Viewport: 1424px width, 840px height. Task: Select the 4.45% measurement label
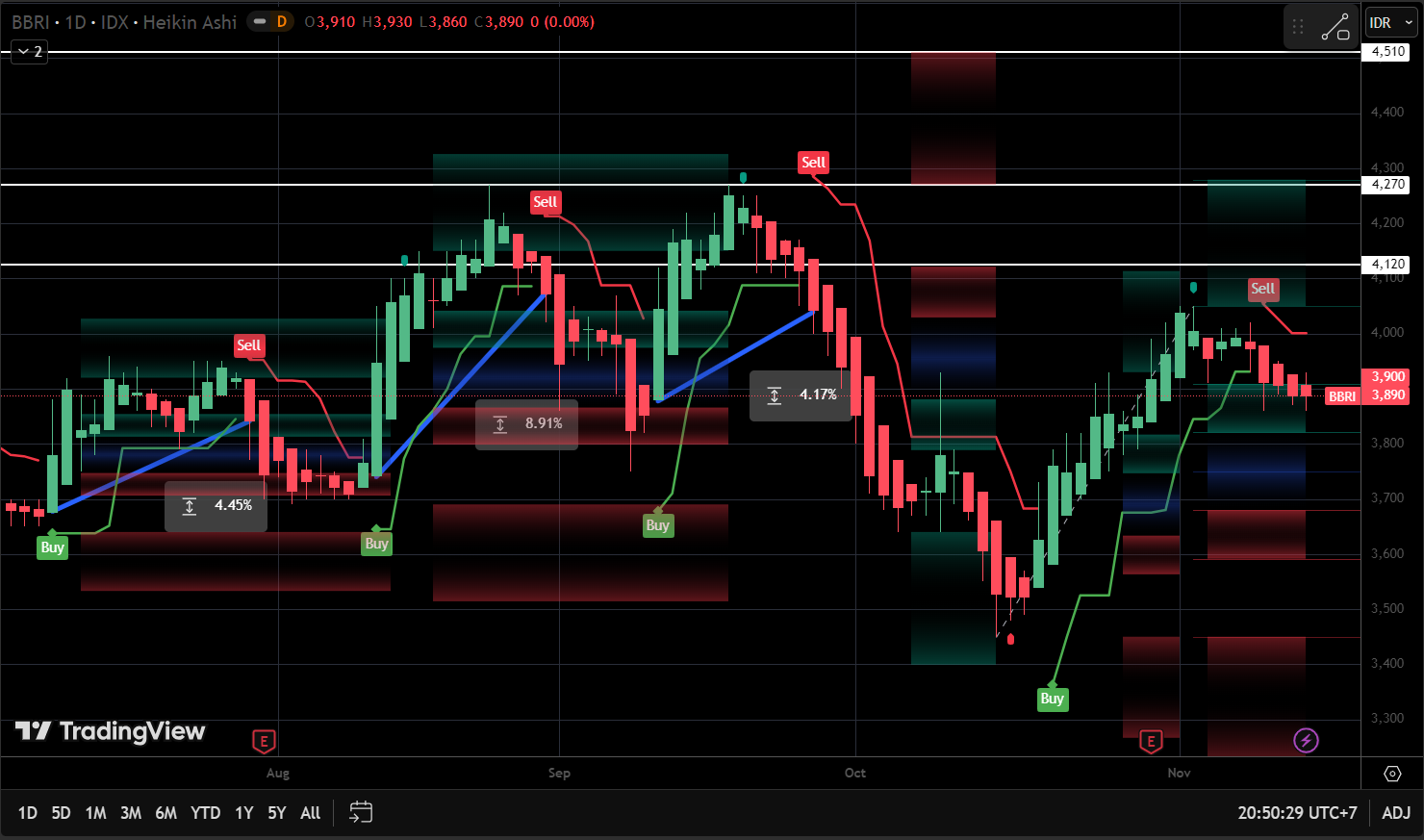216,506
